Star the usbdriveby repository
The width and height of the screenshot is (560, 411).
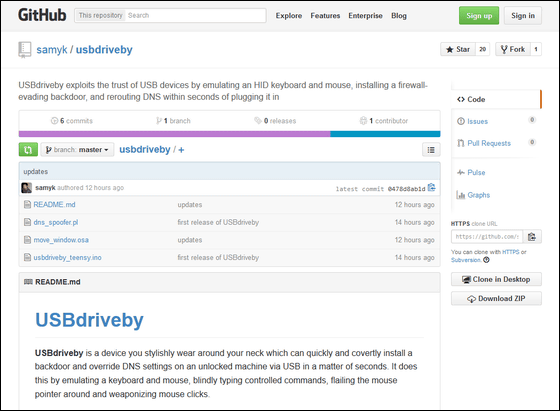pyautogui.click(x=458, y=49)
